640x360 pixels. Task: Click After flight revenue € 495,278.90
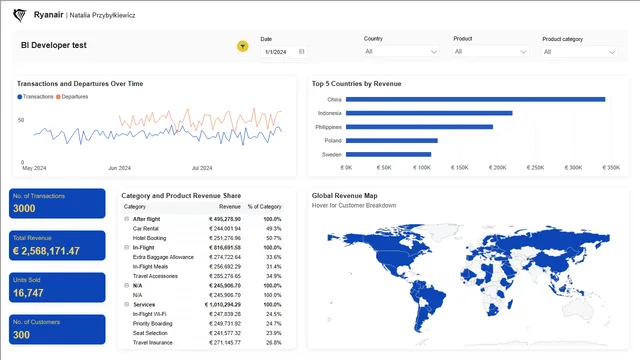tap(225, 219)
